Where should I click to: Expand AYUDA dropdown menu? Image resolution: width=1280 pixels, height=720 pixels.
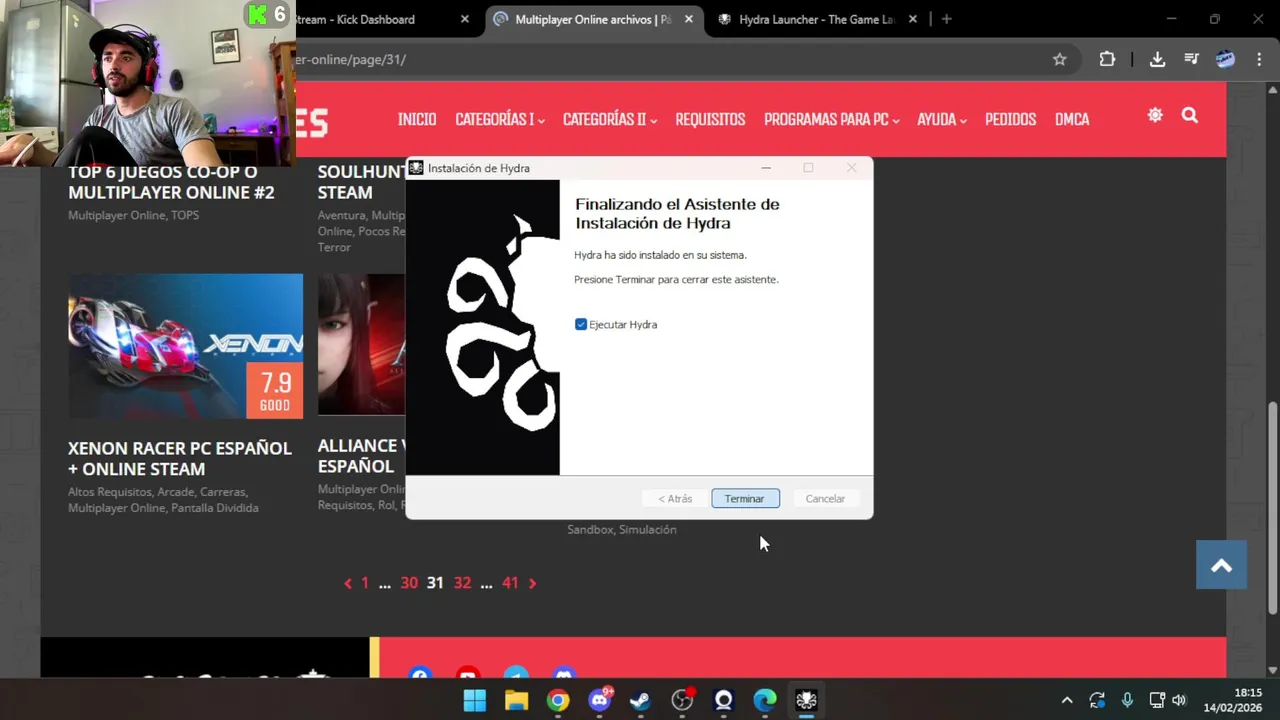coord(941,119)
